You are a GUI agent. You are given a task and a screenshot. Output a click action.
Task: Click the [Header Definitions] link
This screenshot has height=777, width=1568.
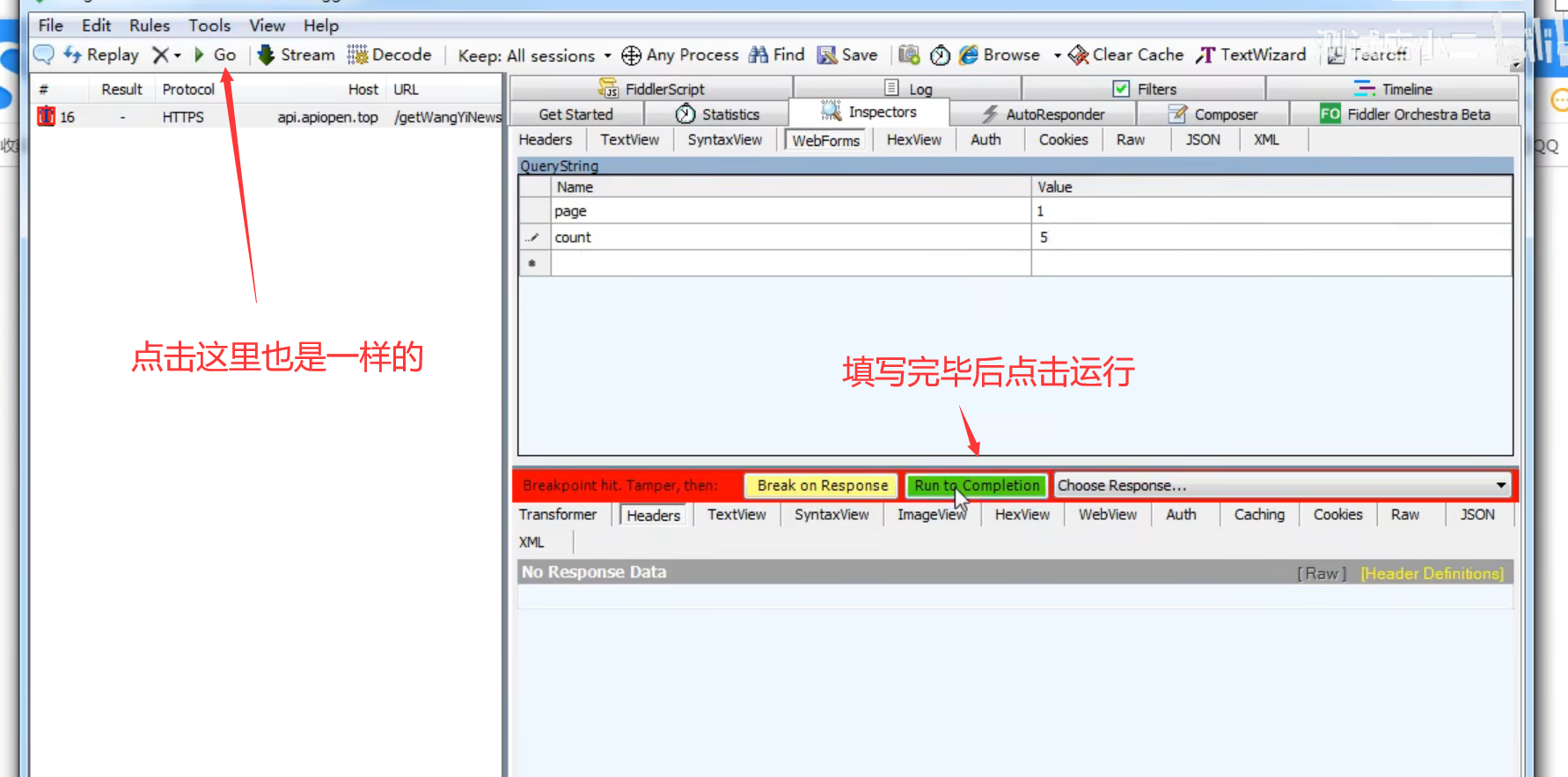pyautogui.click(x=1432, y=574)
